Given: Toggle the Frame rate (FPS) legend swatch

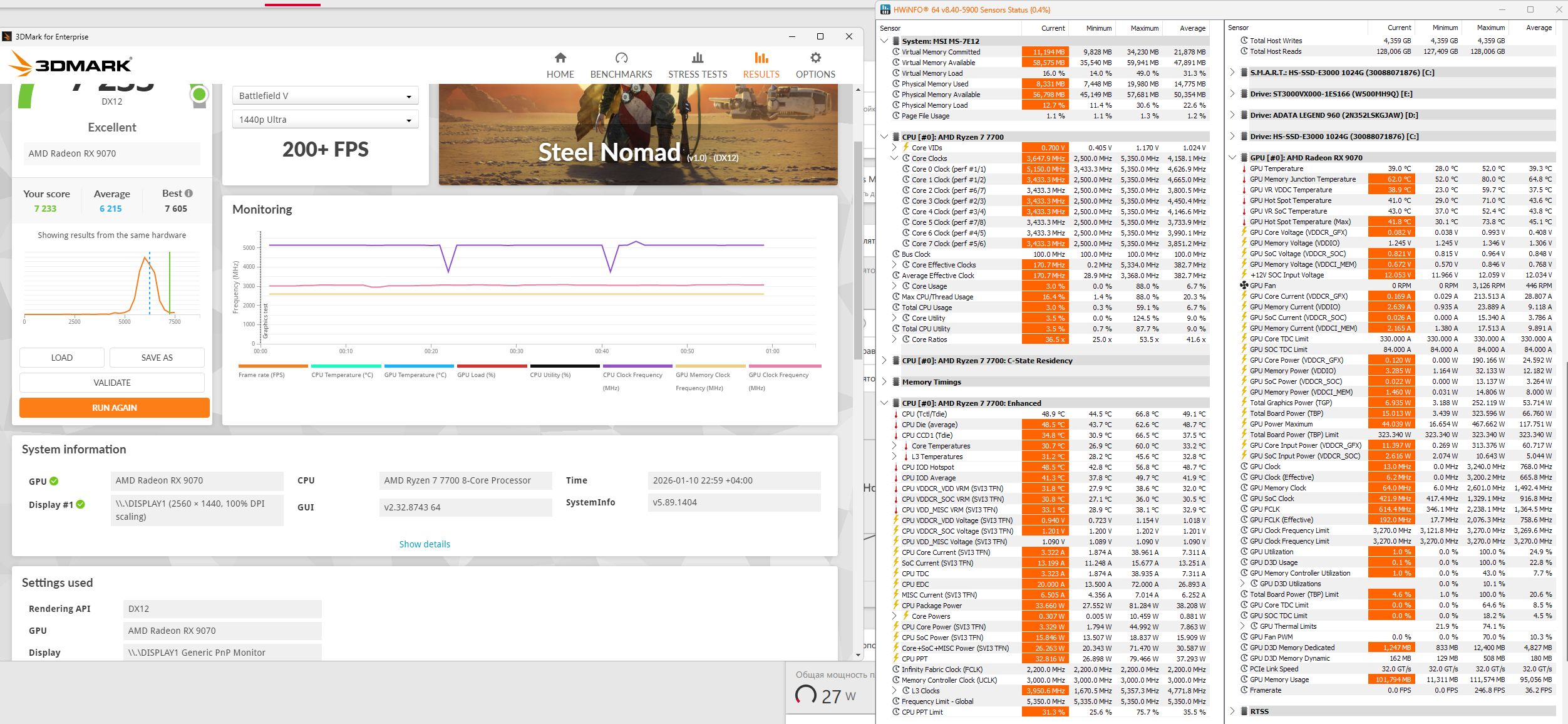Looking at the screenshot, I should 273,366.
